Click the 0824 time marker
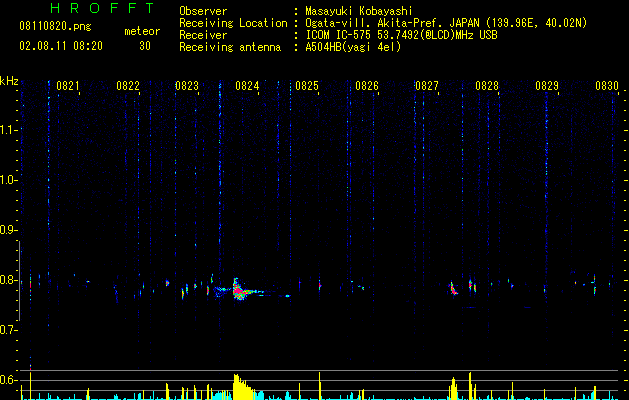629x400 pixels. 247,86
